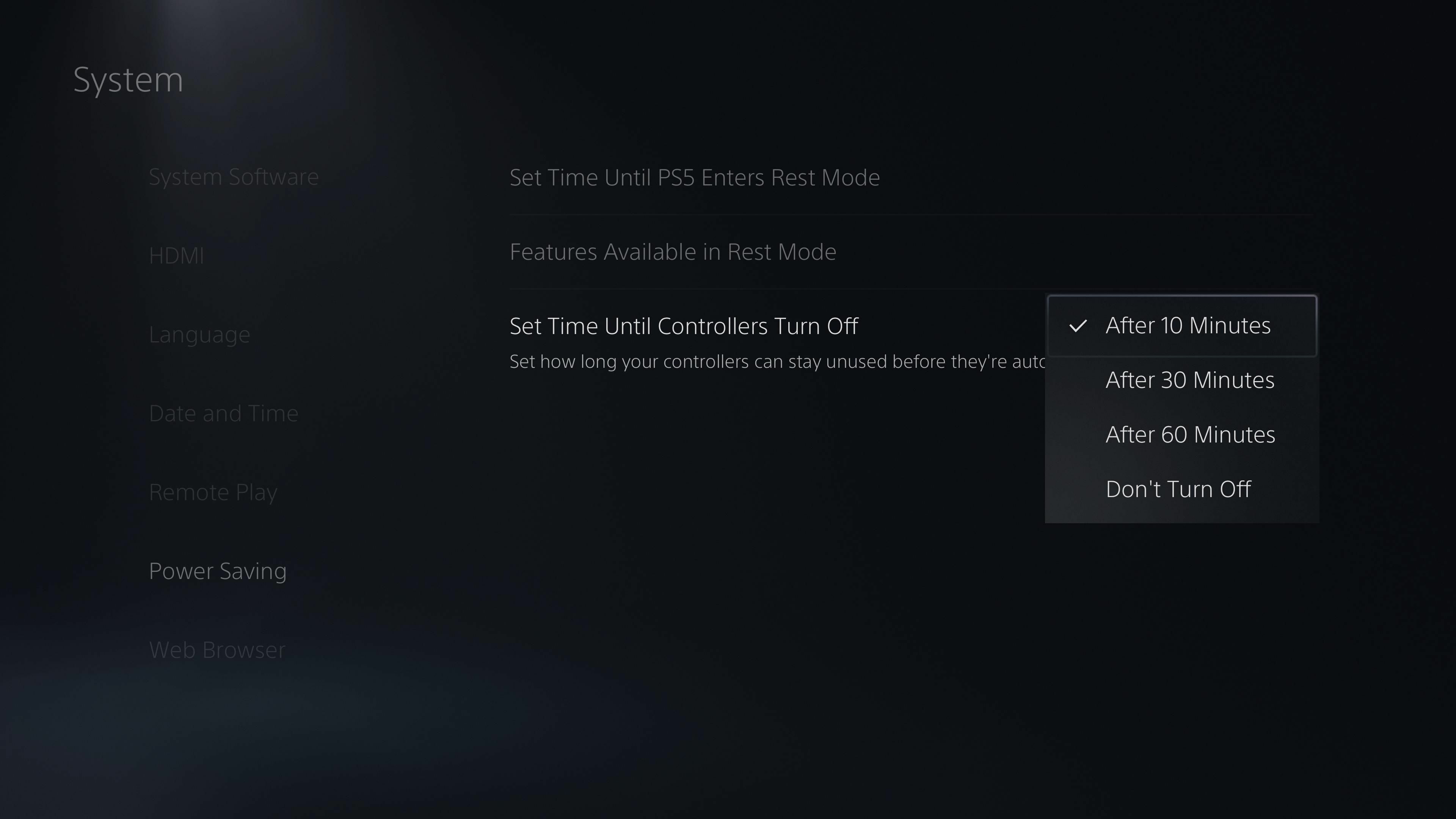Select Power Saving icon in sidebar
Viewport: 1456px width, 819px height.
pos(218,570)
